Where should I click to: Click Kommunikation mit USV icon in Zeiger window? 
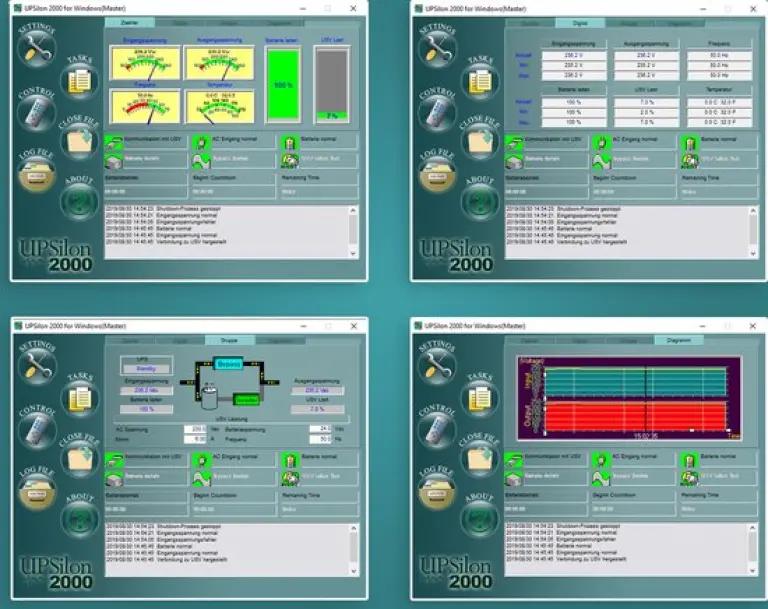(113, 143)
